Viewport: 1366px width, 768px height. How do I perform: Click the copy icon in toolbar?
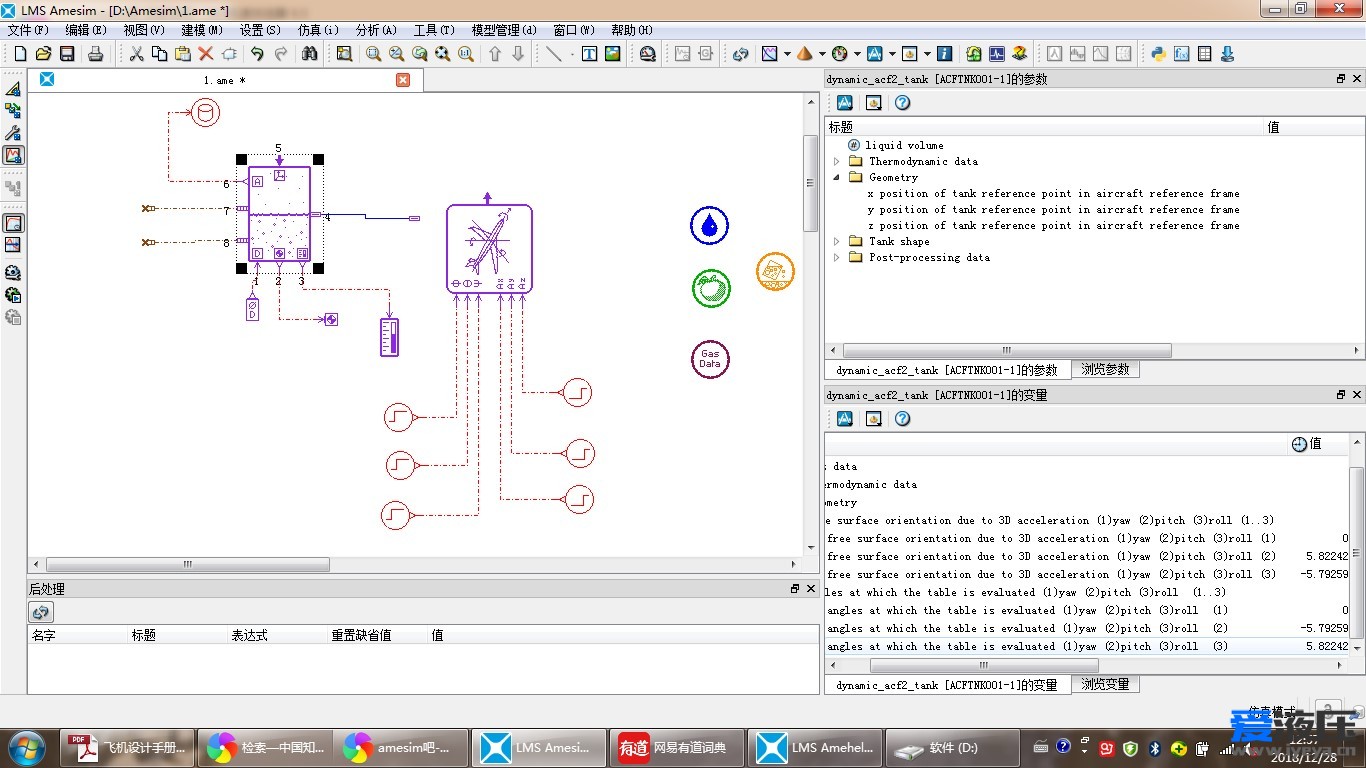159,54
